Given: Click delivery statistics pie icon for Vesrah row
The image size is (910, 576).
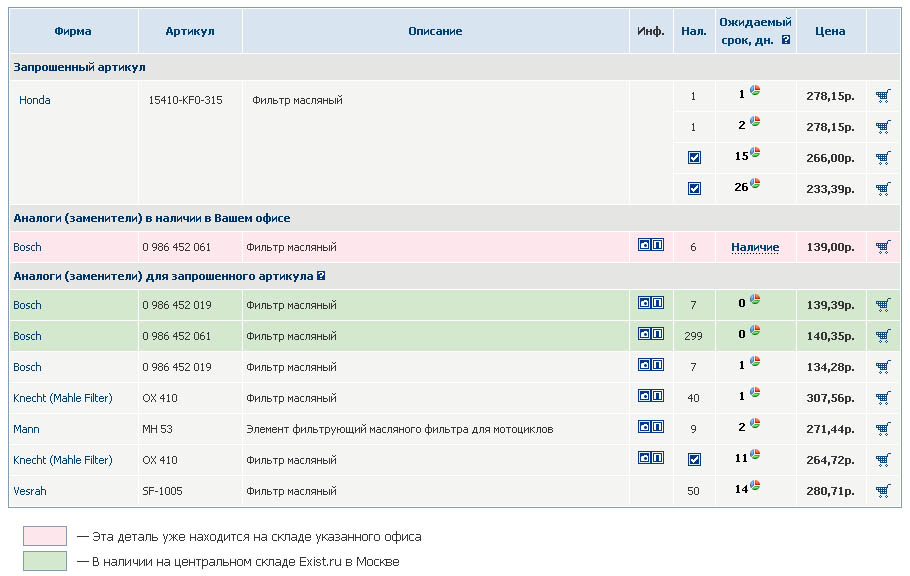Looking at the screenshot, I should [756, 486].
